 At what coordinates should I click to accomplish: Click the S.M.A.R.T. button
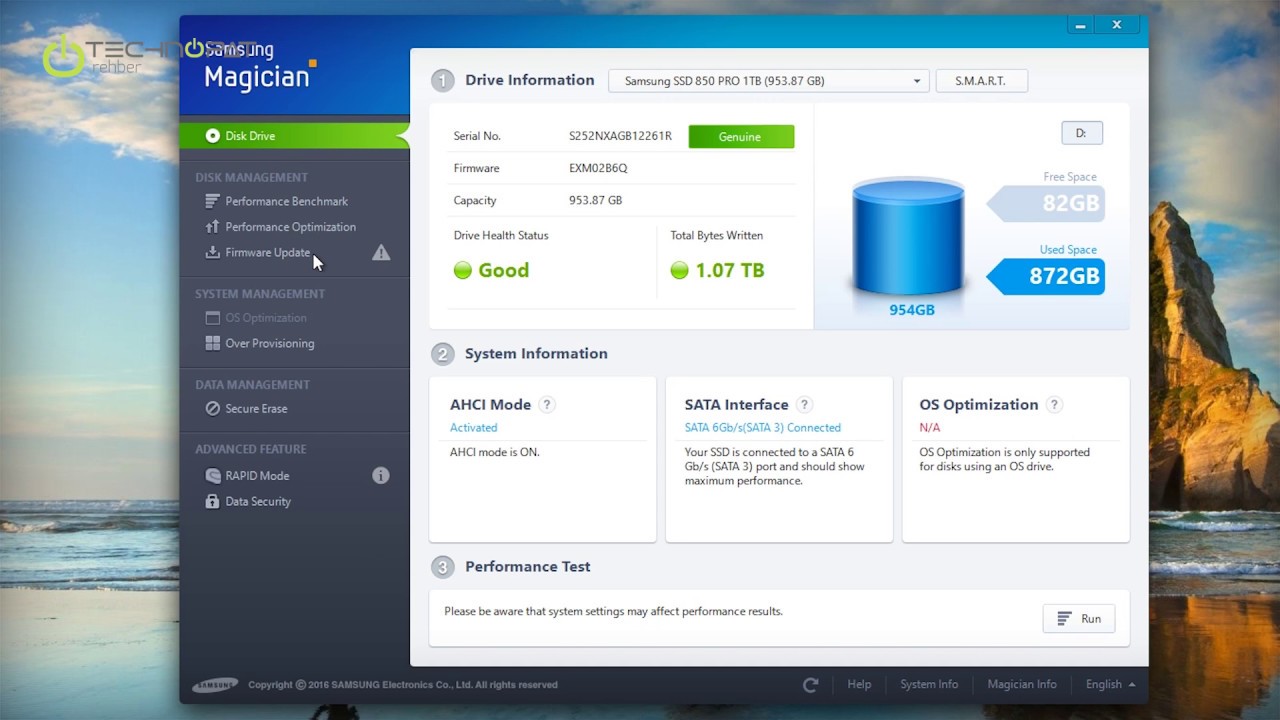pos(981,81)
